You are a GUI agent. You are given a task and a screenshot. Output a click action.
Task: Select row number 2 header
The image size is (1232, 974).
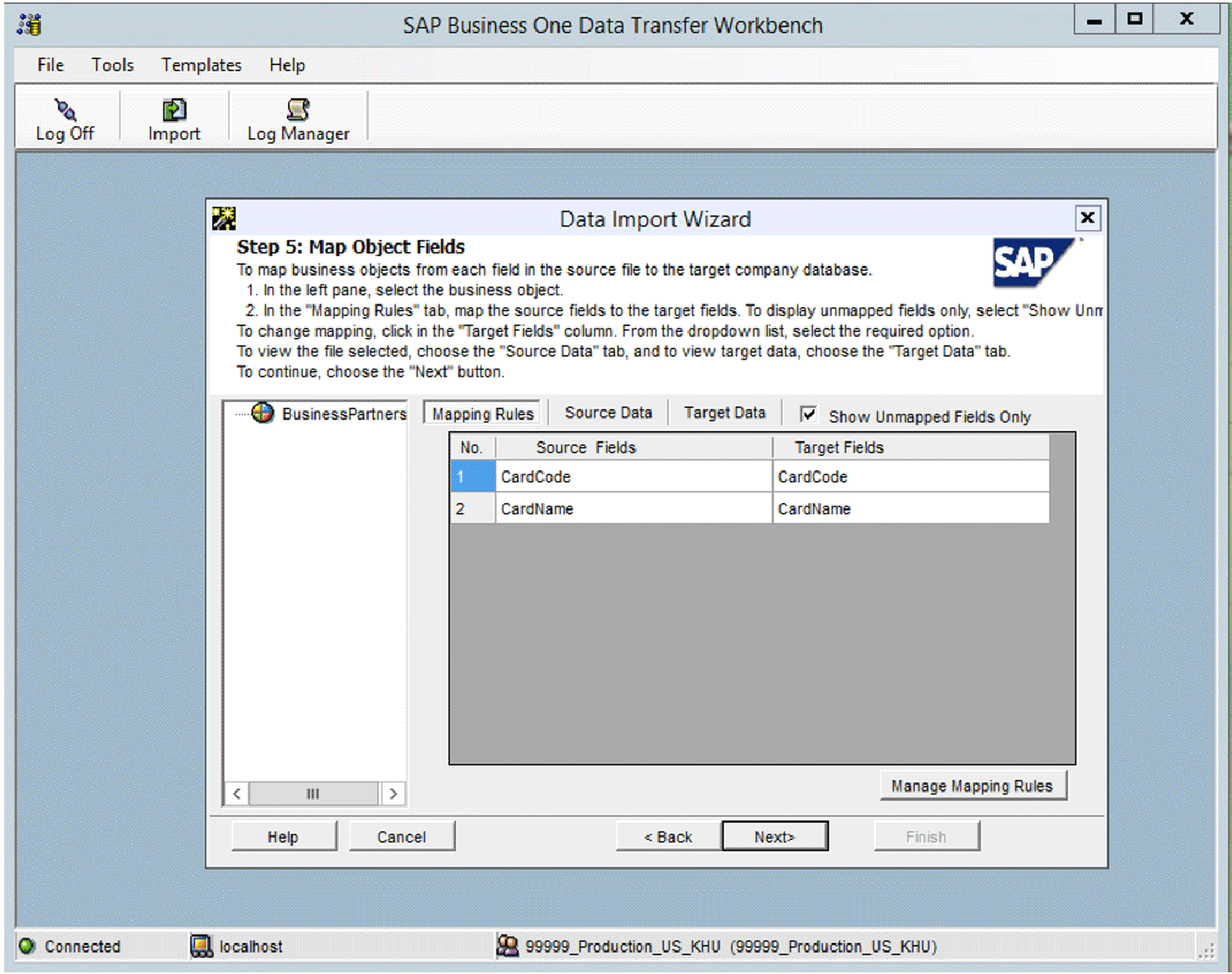click(x=473, y=509)
